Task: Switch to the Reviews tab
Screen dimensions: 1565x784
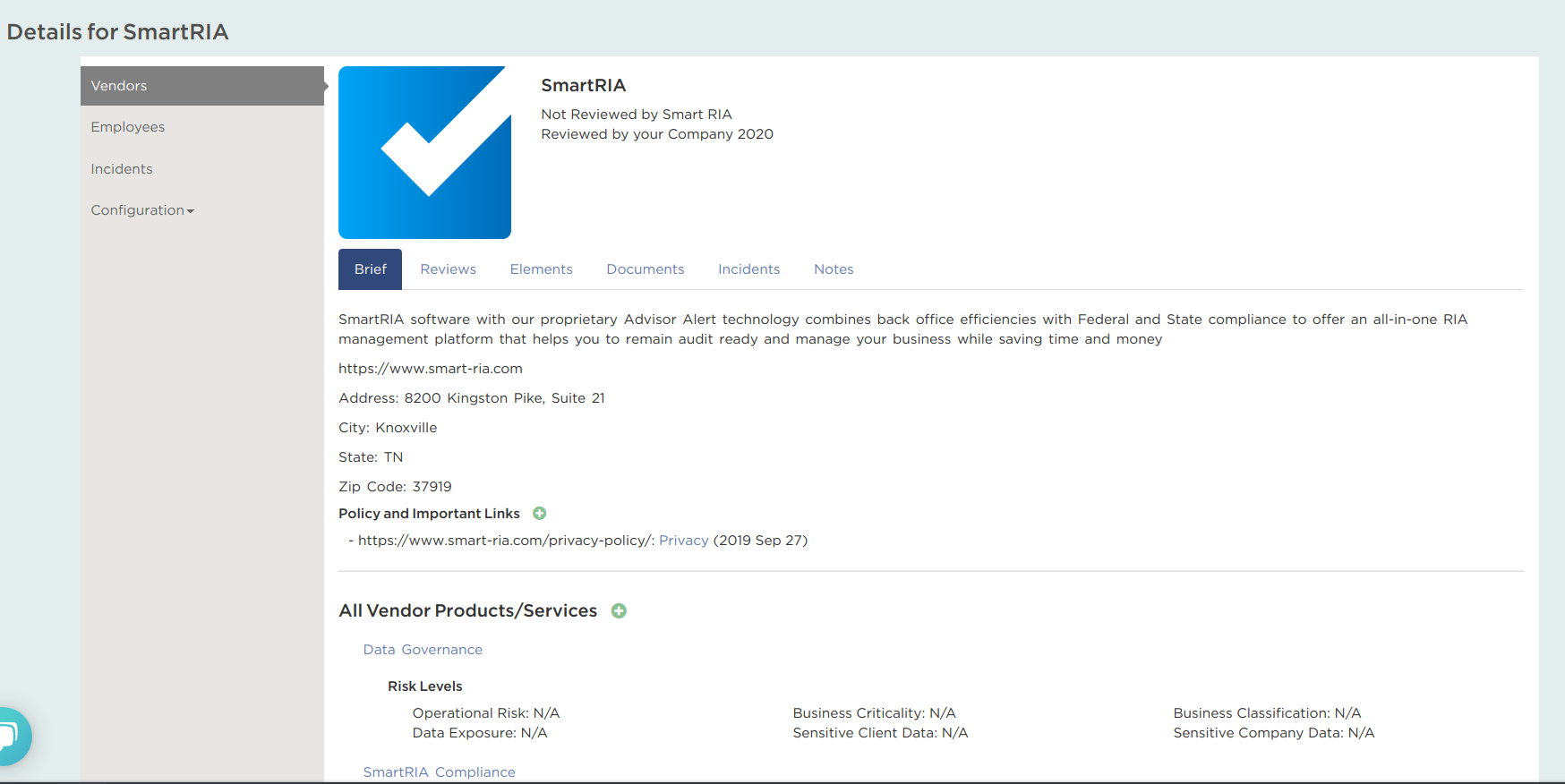Action: pos(449,269)
